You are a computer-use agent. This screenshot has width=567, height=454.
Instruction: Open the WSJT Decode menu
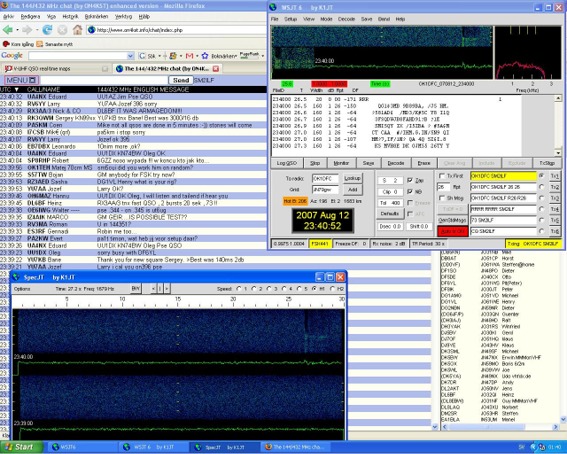(x=346, y=19)
